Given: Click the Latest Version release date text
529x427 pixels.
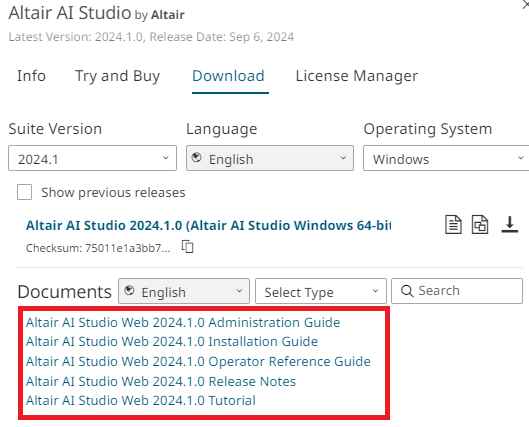Looking at the screenshot, I should [x=151, y=37].
